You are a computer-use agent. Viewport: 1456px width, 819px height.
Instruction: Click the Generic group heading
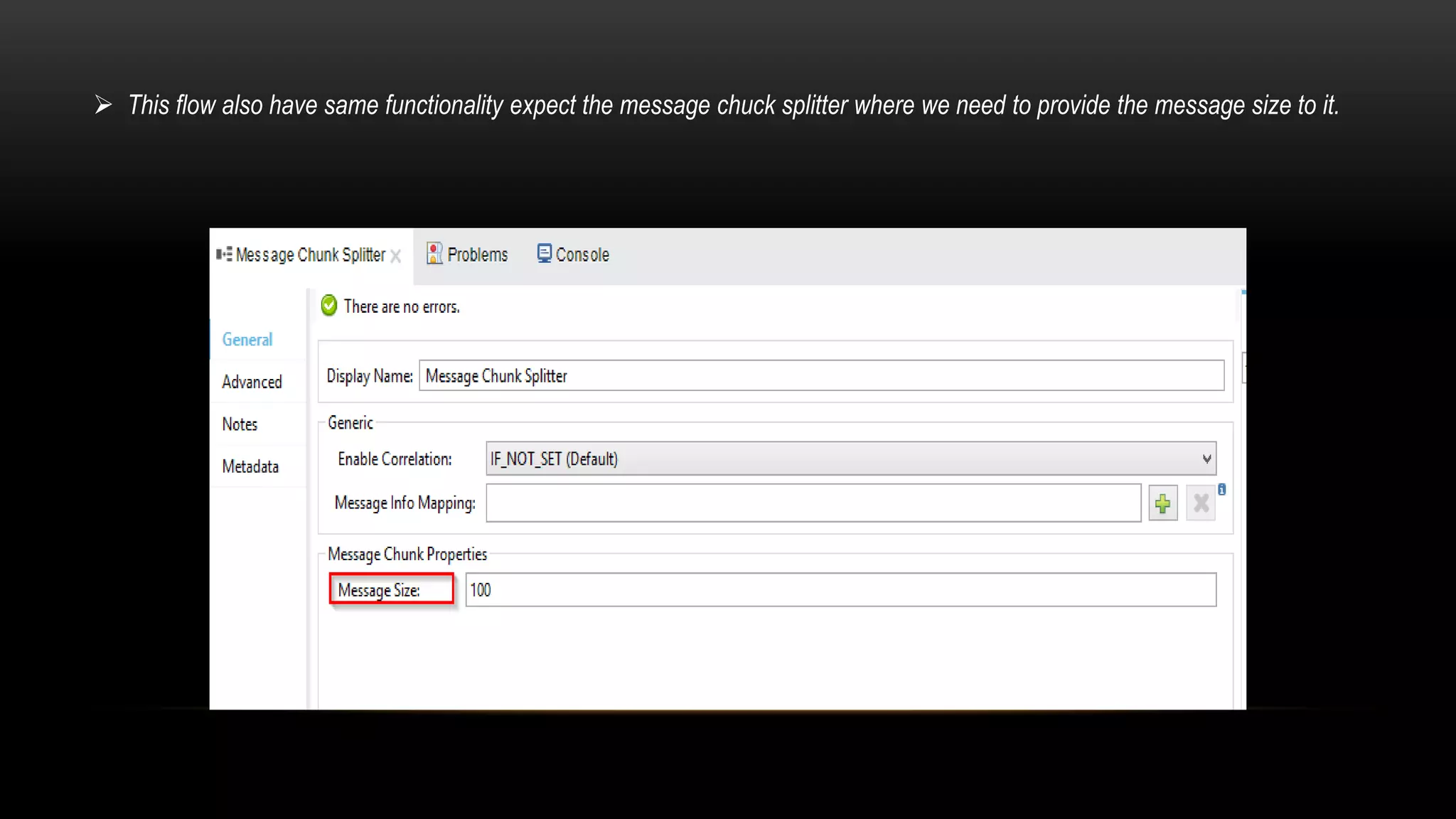pyautogui.click(x=350, y=423)
